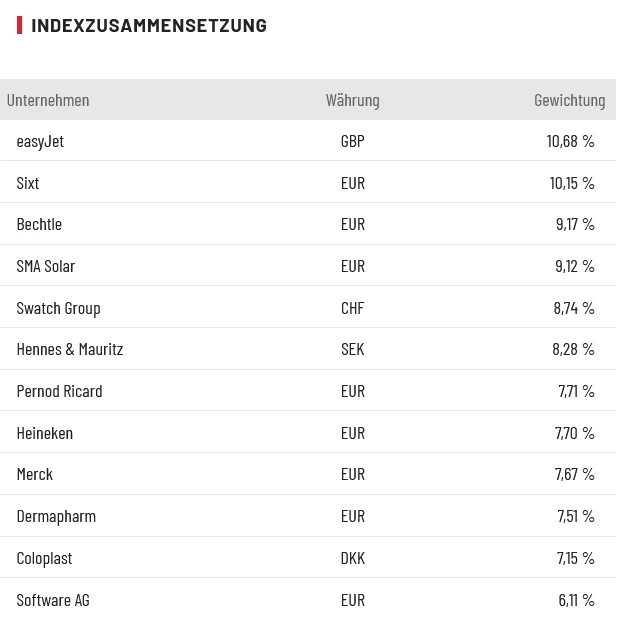Image resolution: width=618 pixels, height=627 pixels.
Task: Open the Coloplast company row
Action: point(44,558)
